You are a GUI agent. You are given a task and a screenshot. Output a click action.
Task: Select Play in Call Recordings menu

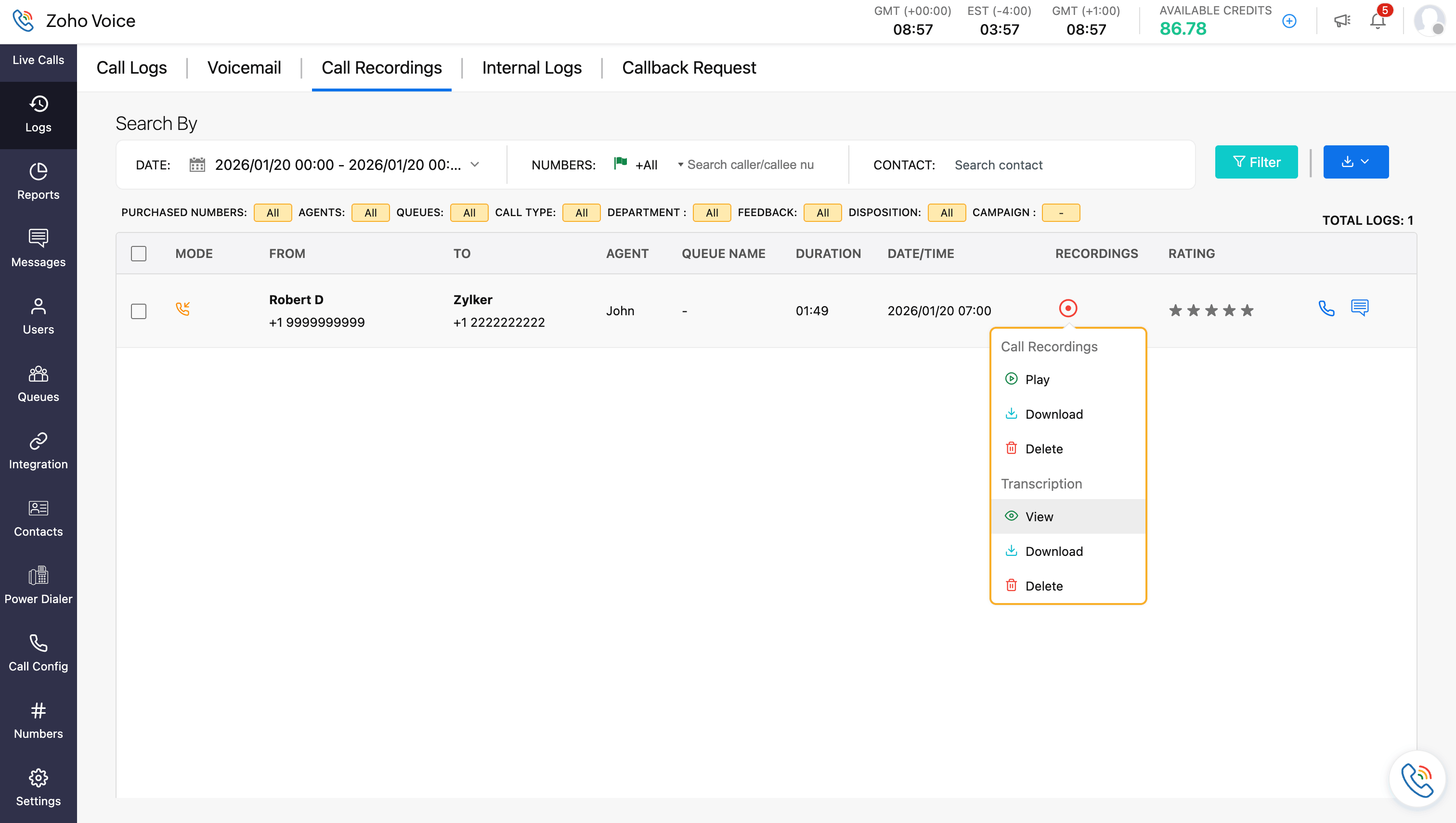point(1037,379)
